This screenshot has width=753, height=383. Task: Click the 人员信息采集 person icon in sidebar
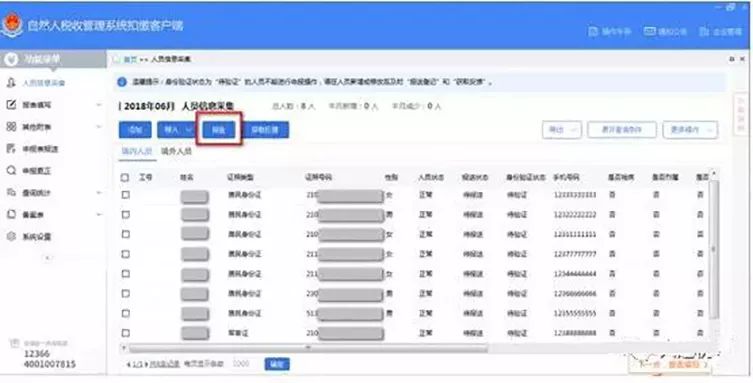[11, 83]
